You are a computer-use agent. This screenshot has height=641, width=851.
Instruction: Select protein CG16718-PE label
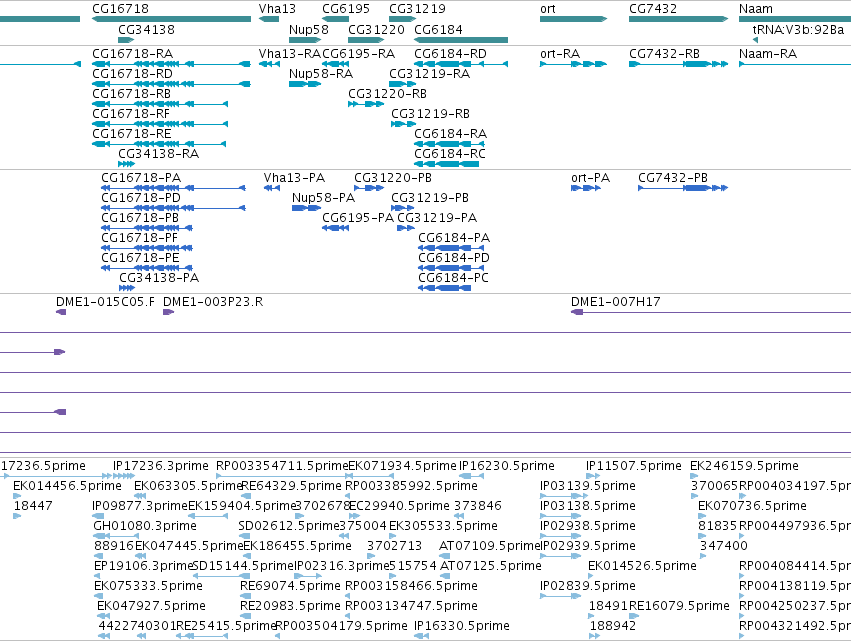tap(141, 258)
